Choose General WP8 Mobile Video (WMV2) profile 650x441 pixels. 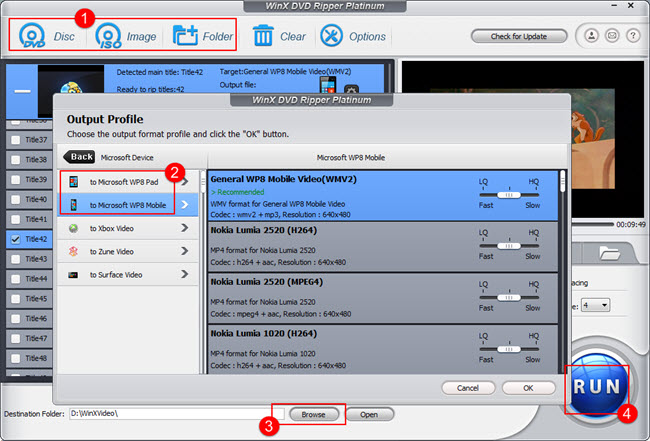pyautogui.click(x=383, y=196)
